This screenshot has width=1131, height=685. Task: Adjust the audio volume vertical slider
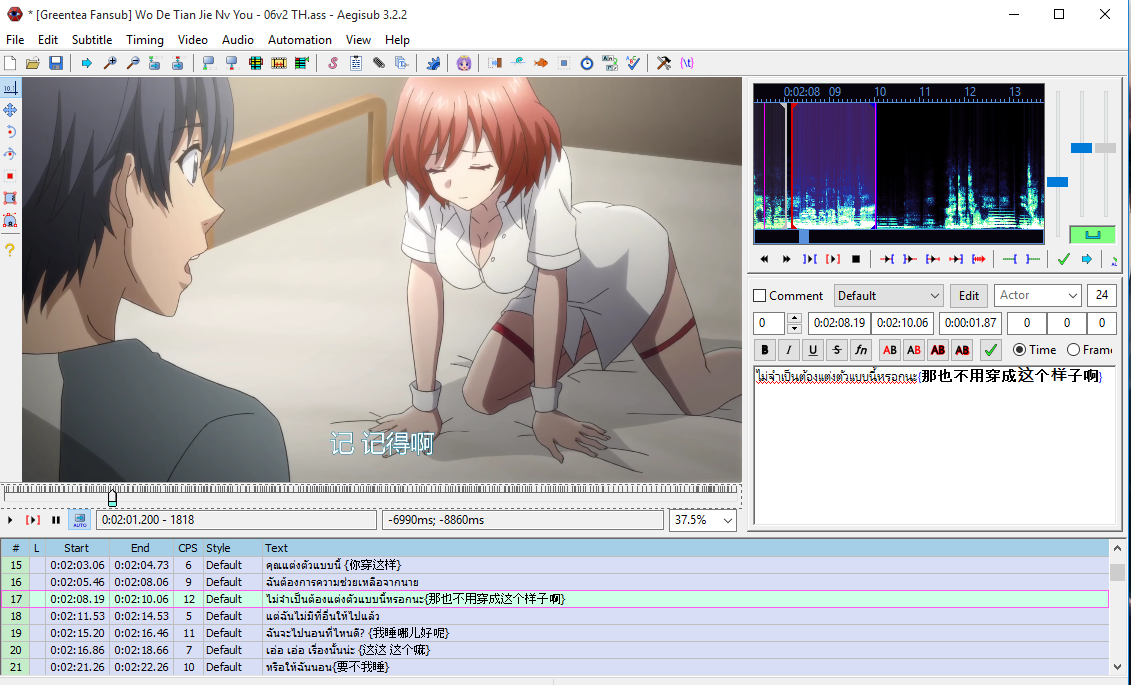point(1105,148)
